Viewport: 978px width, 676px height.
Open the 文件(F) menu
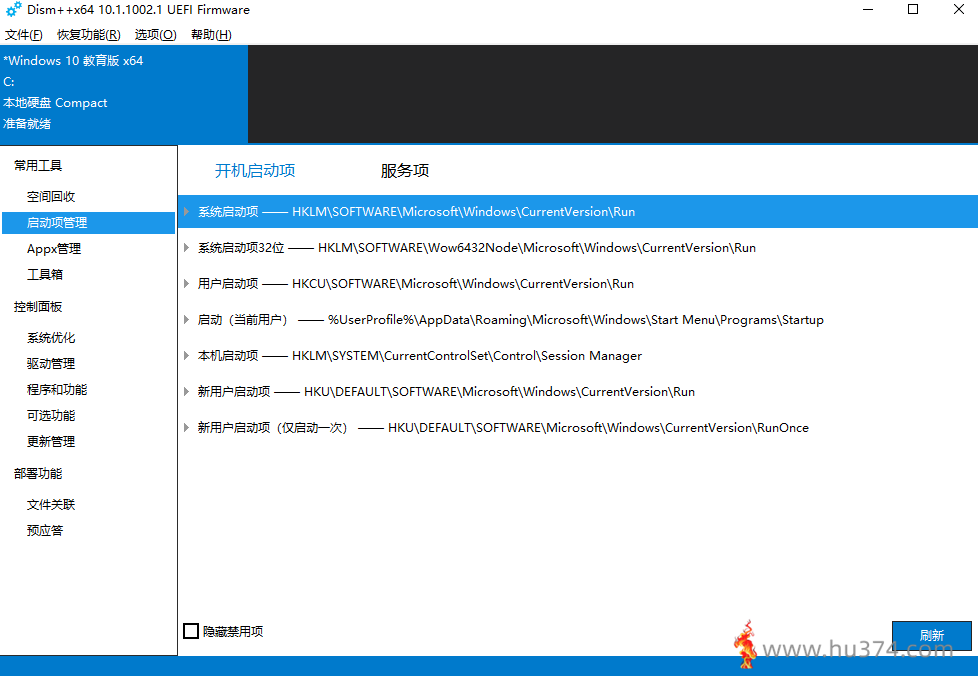click(24, 35)
